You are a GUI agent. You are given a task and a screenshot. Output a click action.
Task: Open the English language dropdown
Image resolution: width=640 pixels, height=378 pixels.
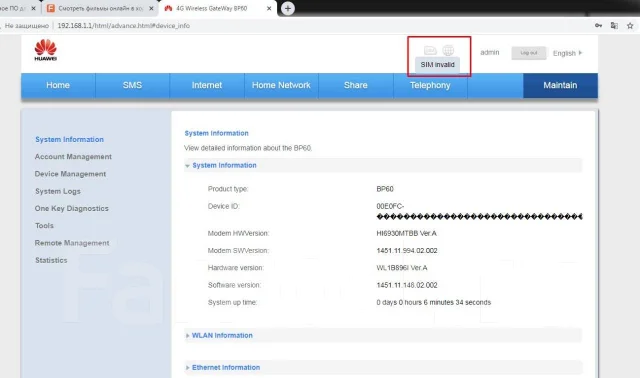point(567,53)
